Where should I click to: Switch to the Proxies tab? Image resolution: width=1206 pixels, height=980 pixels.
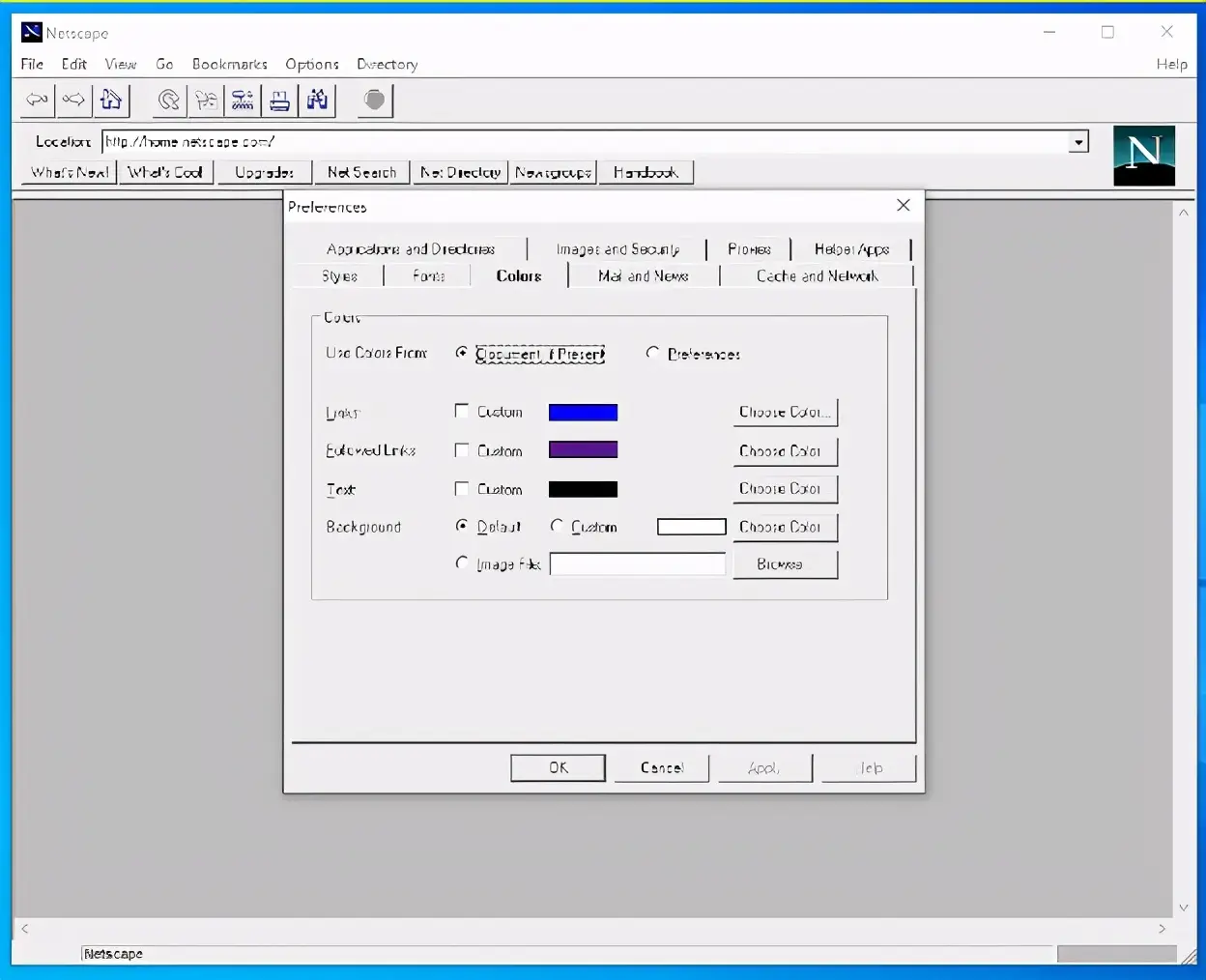[749, 249]
